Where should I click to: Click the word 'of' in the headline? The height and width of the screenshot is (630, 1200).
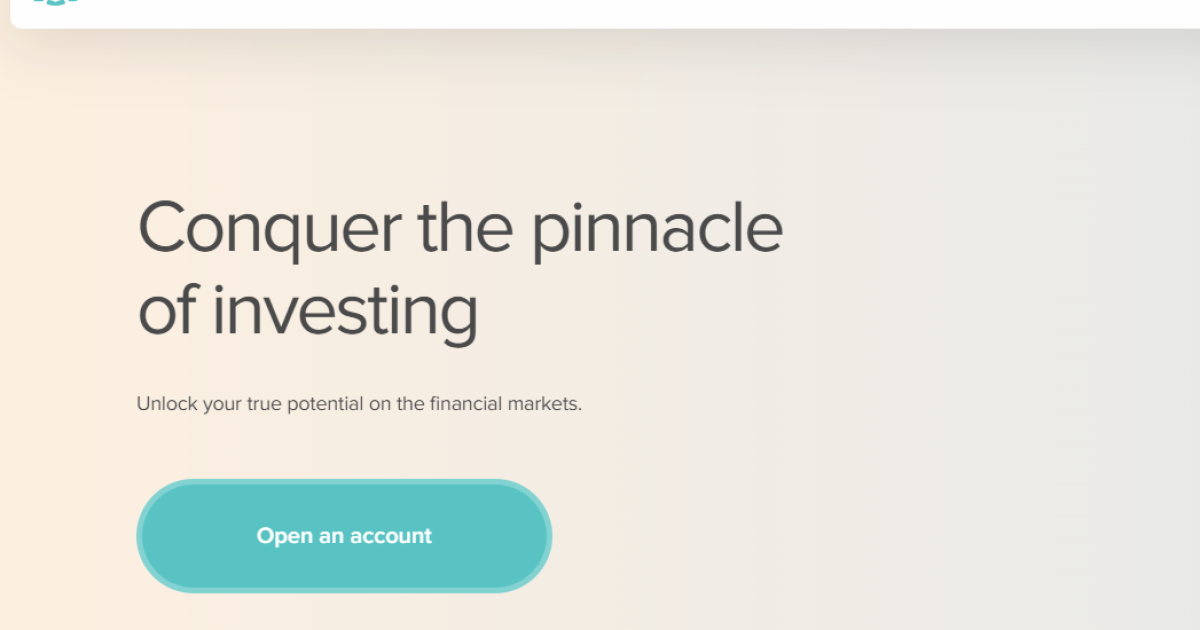click(x=167, y=309)
